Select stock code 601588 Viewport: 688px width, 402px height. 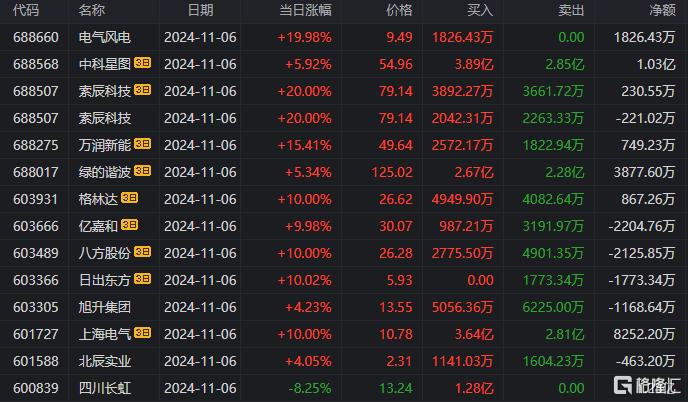click(x=36, y=361)
